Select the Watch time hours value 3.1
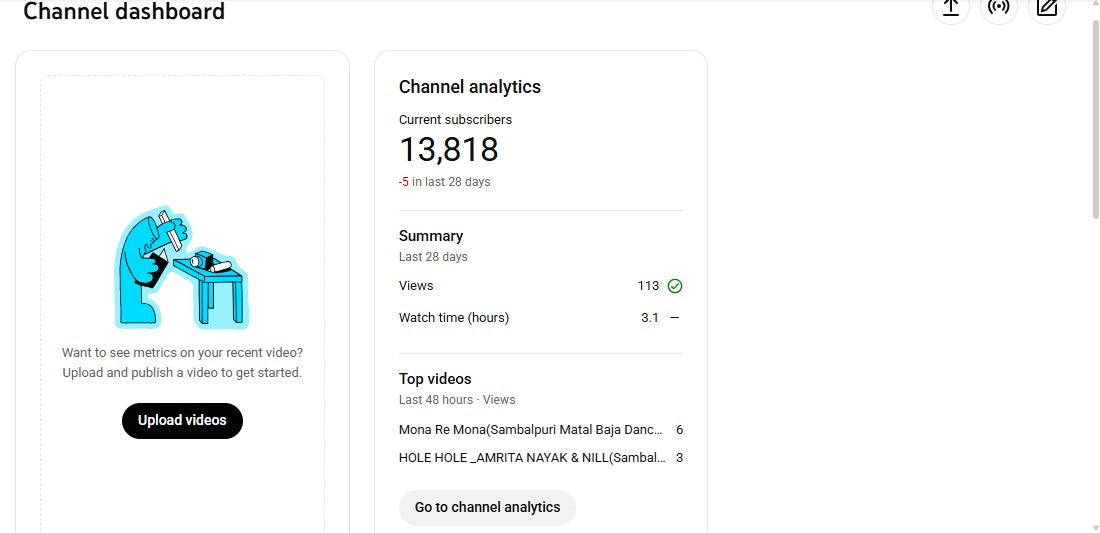 pyautogui.click(x=650, y=318)
